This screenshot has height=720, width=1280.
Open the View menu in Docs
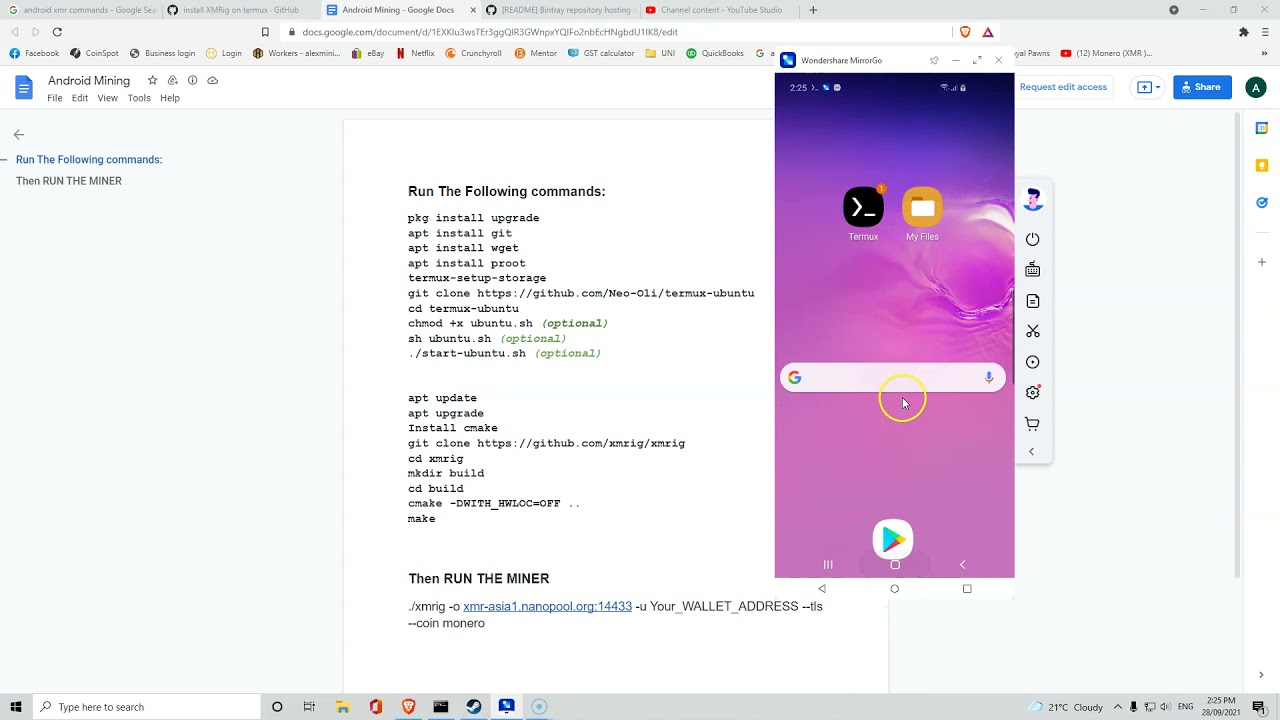(108, 98)
